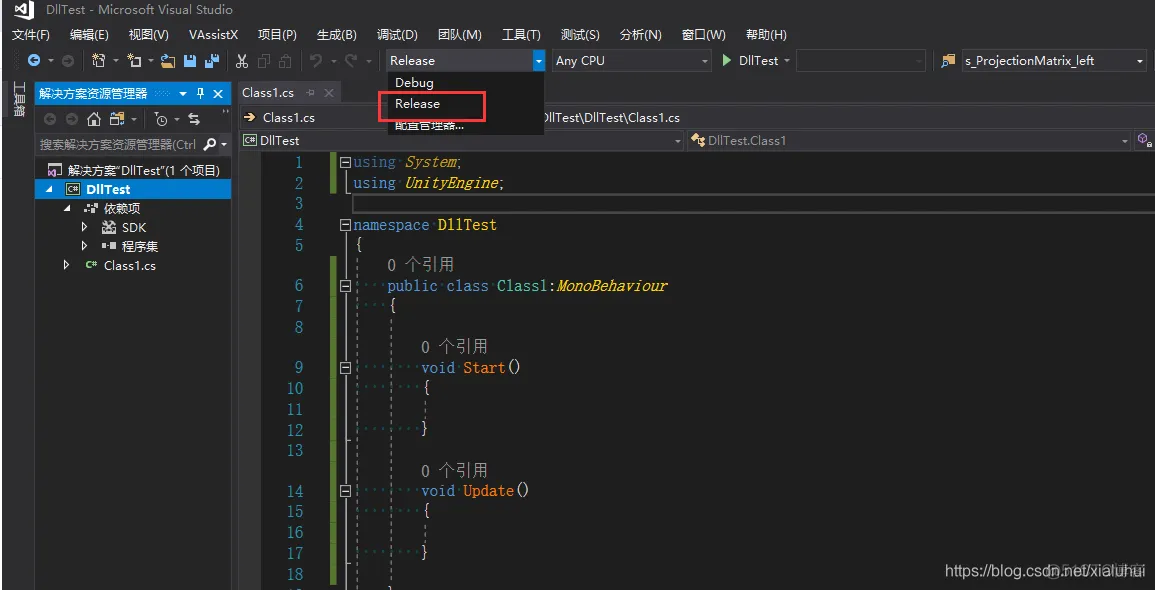Image resolution: width=1155 pixels, height=590 pixels.
Task: Open 配置管理器 from the configuration list
Action: 466,125
